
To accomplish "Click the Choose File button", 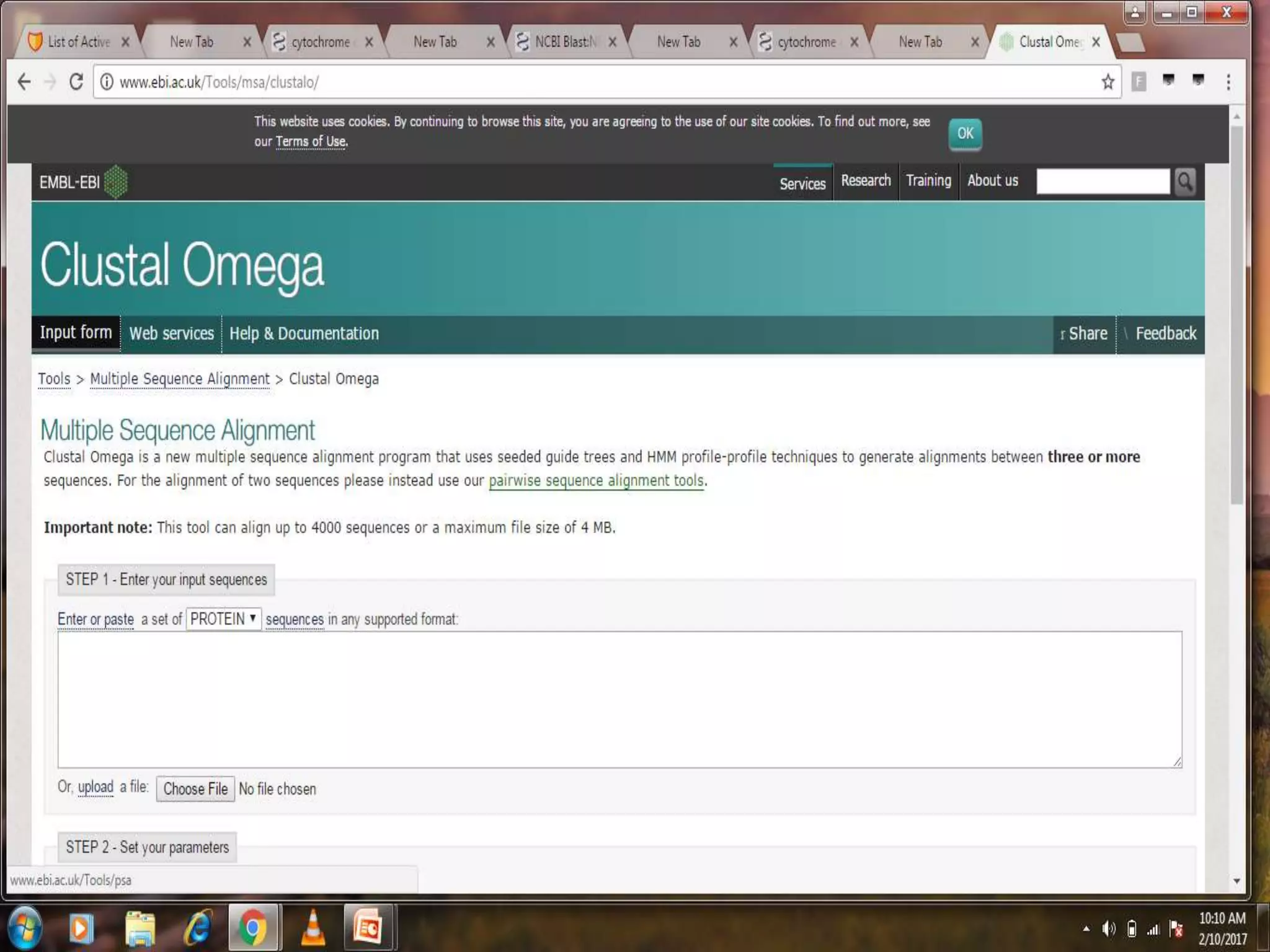I will click(x=195, y=789).
